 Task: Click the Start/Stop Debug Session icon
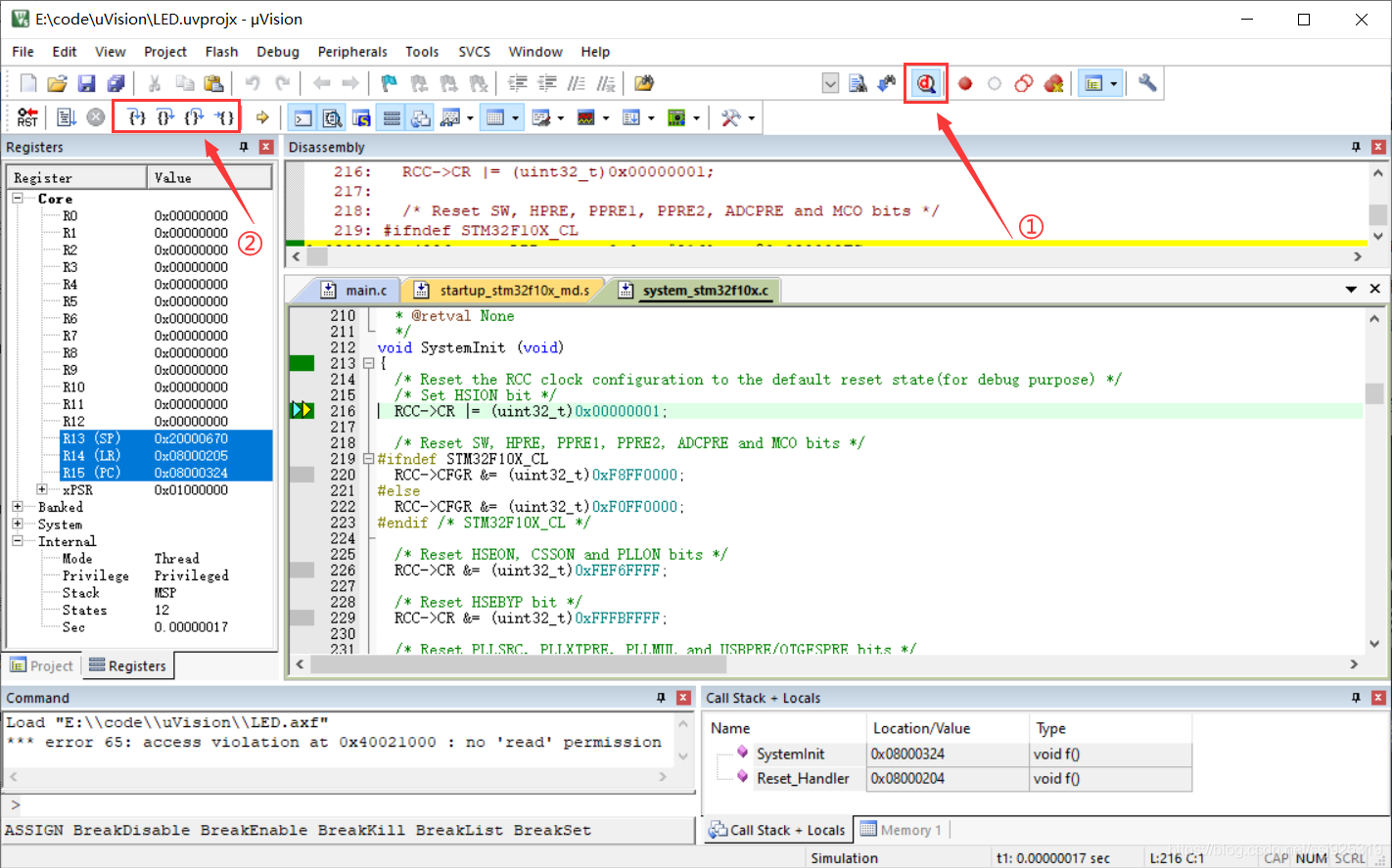click(x=926, y=84)
